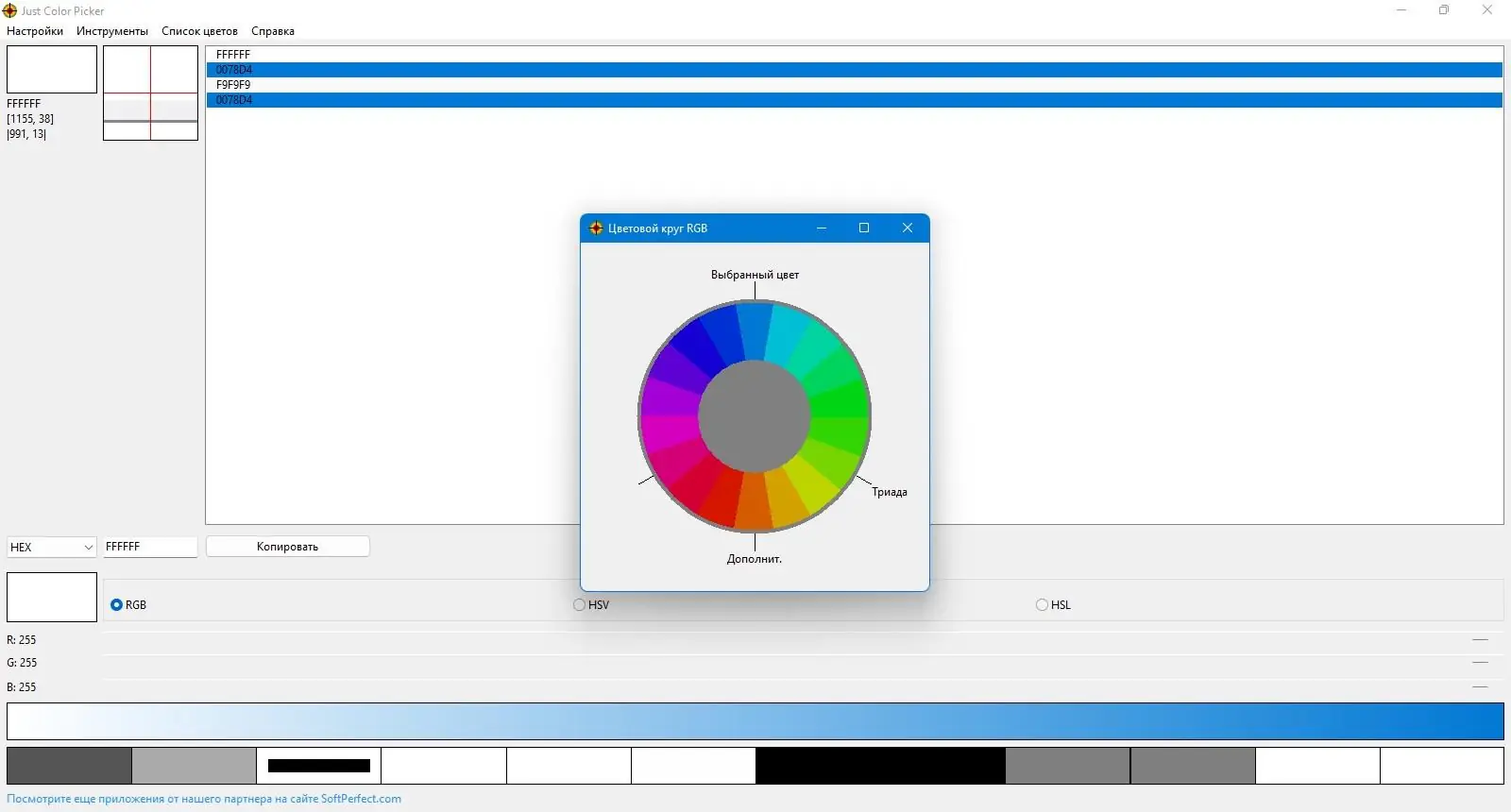Click the current color preview box above FFFFFF label
This screenshot has width=1511, height=812.
[52, 70]
